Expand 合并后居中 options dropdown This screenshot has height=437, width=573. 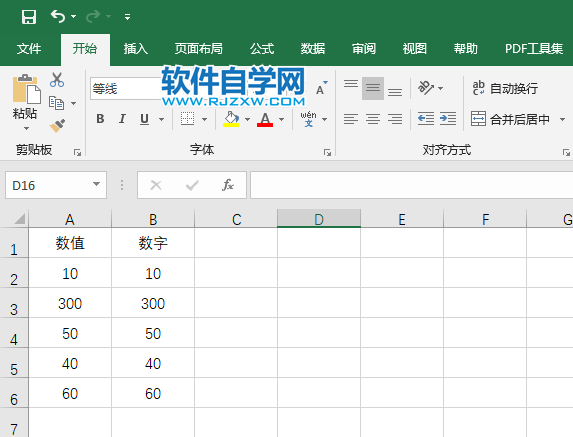point(562,119)
